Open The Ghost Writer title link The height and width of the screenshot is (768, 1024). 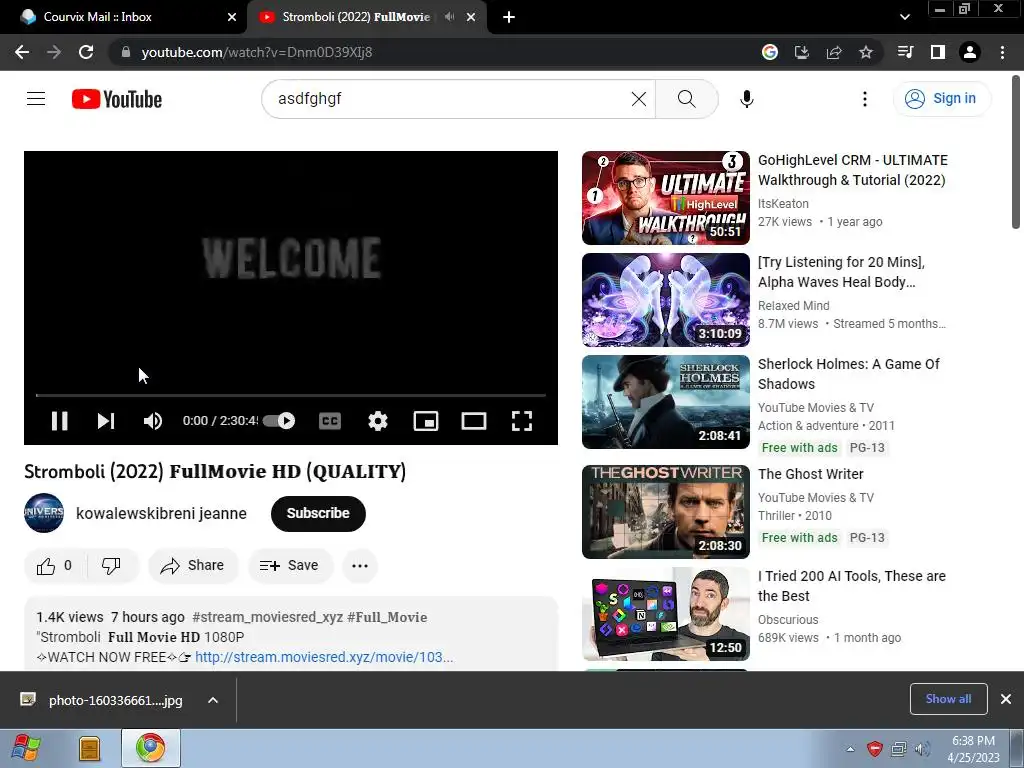click(810, 474)
